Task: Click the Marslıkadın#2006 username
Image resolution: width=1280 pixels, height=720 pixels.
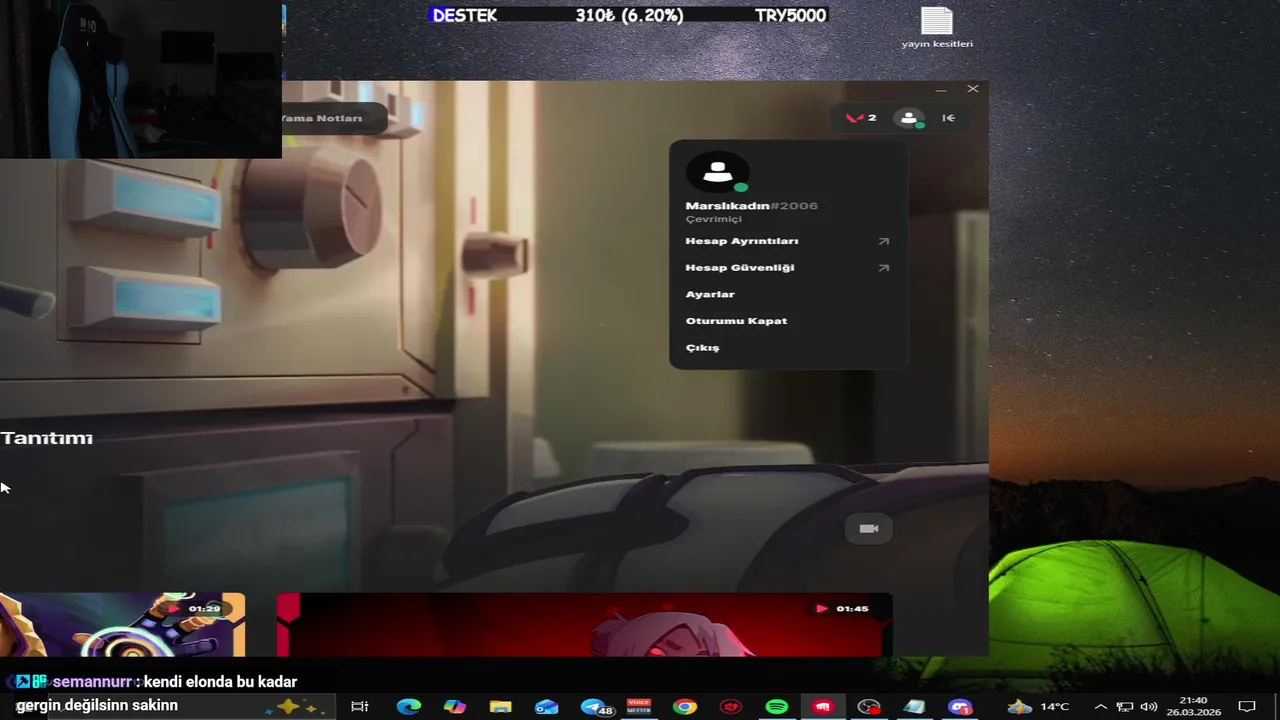Action: [x=751, y=206]
